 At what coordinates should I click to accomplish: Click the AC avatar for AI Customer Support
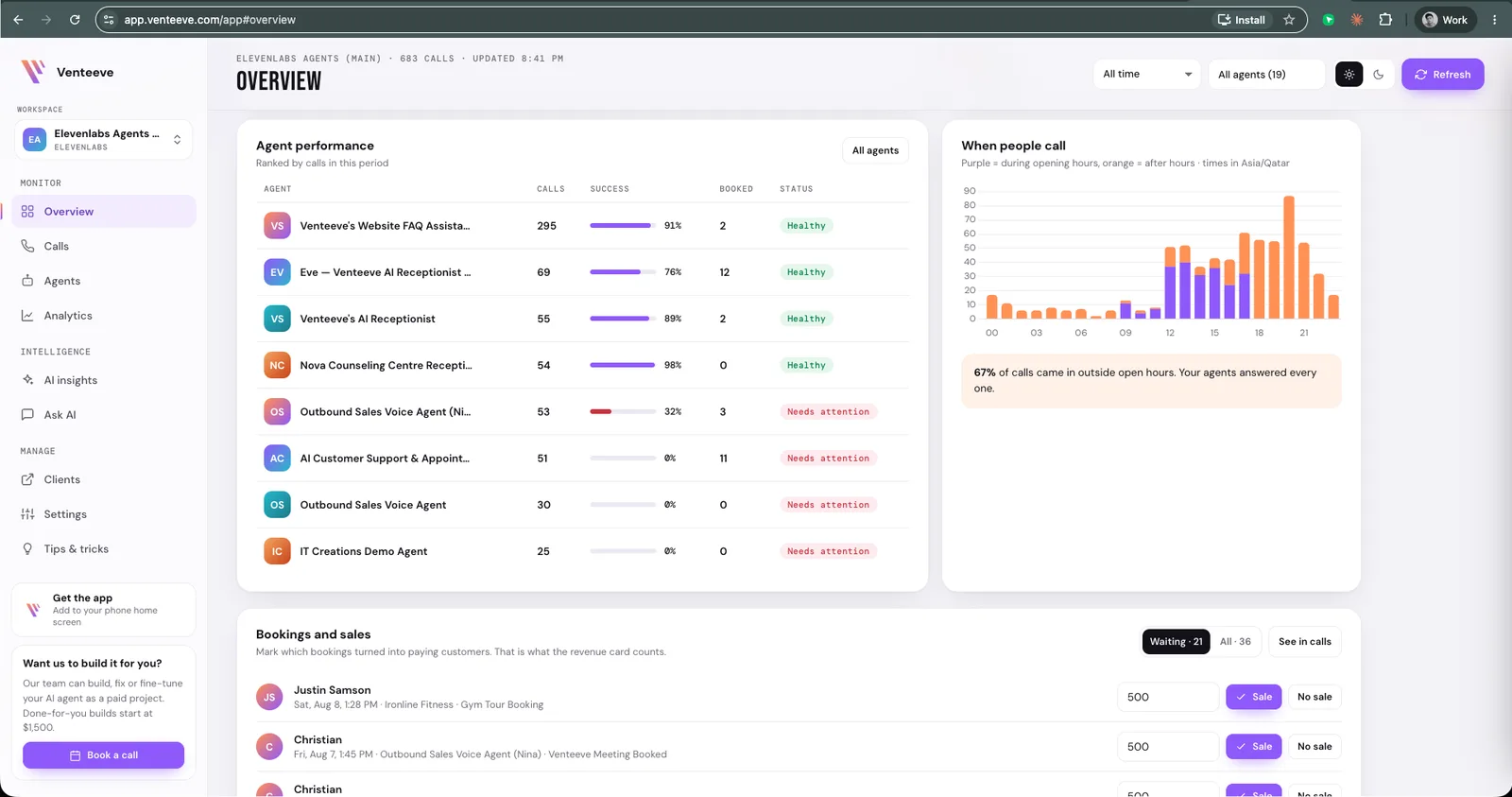click(x=277, y=459)
